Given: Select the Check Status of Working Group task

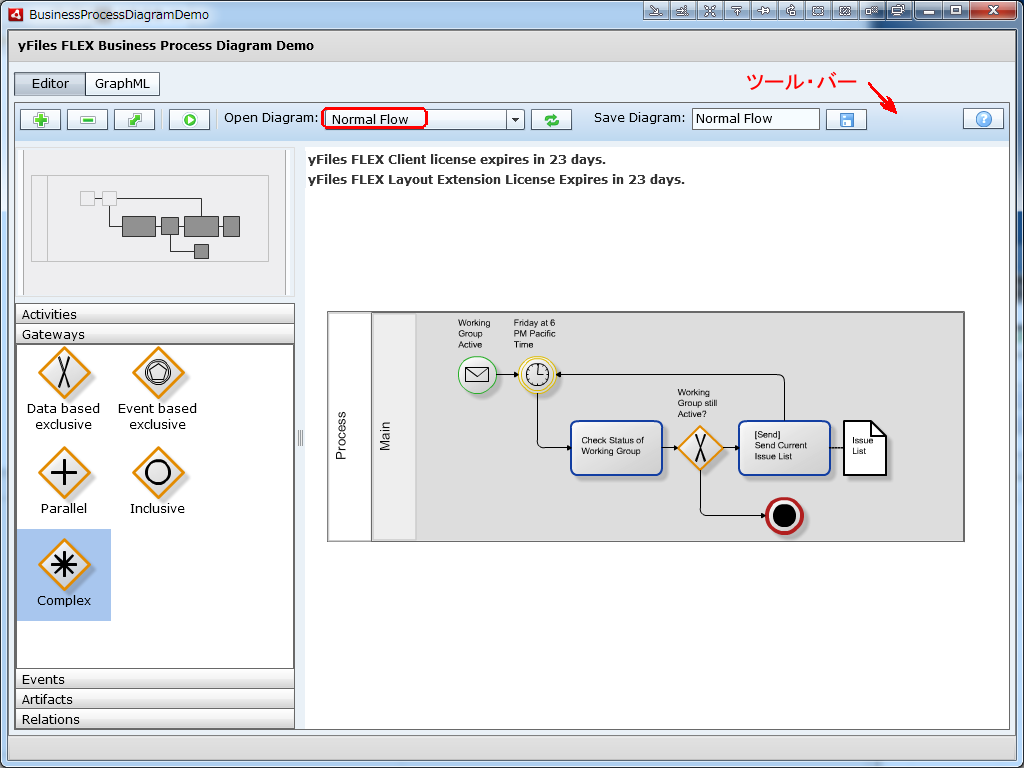Looking at the screenshot, I should click(616, 448).
